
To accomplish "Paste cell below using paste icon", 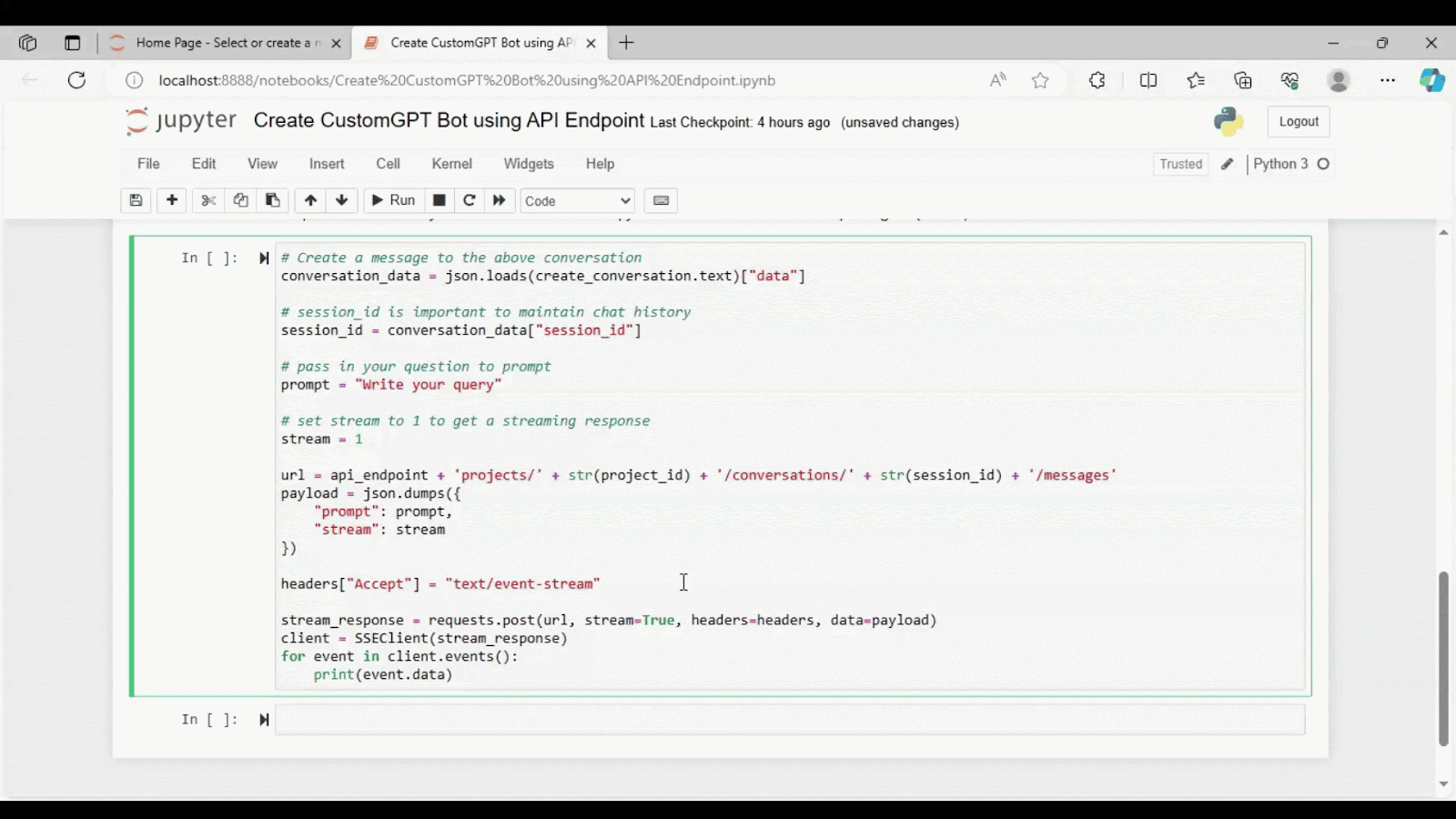I will 272,200.
